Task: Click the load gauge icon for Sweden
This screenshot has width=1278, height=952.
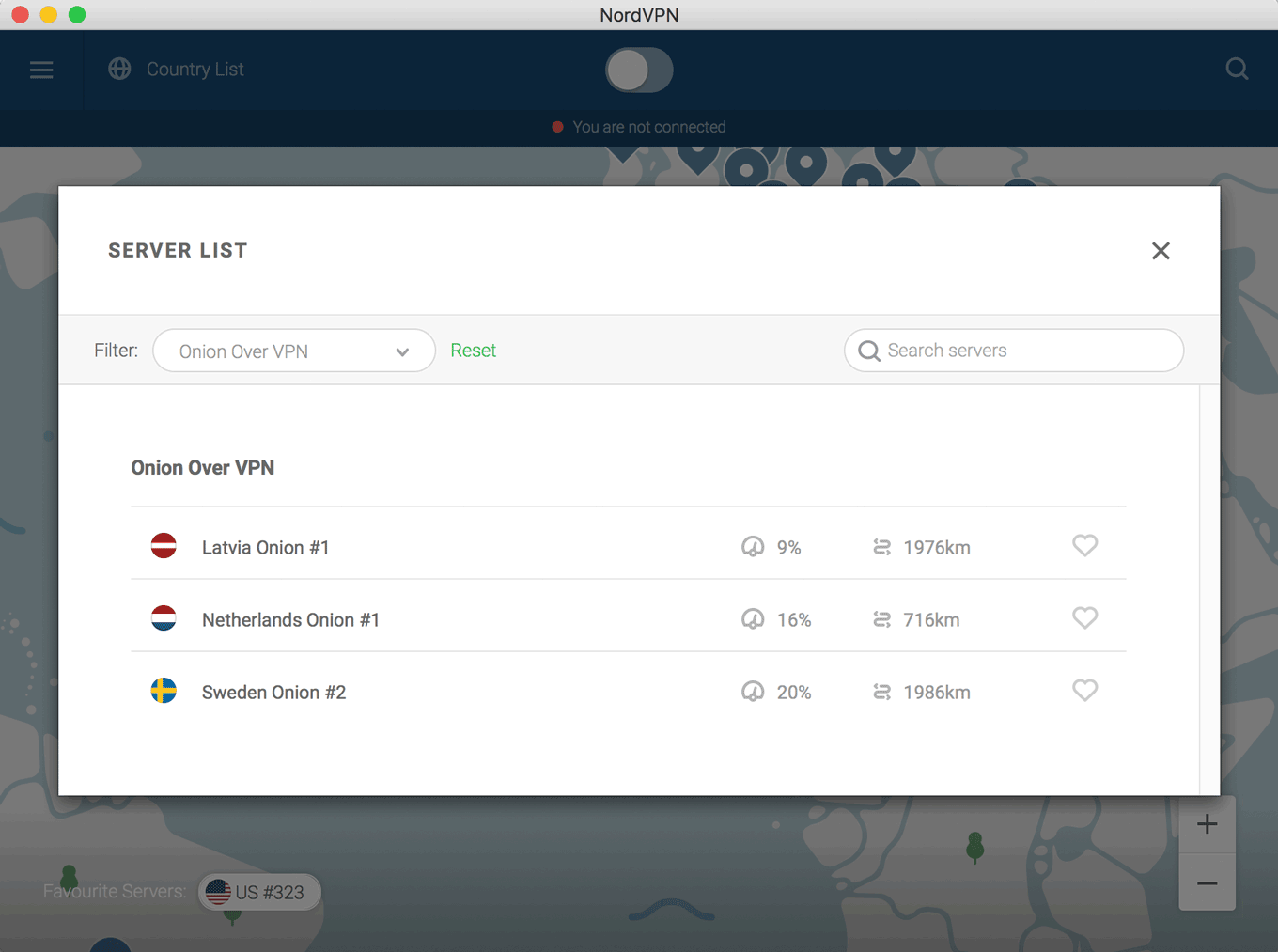Action: coord(753,691)
